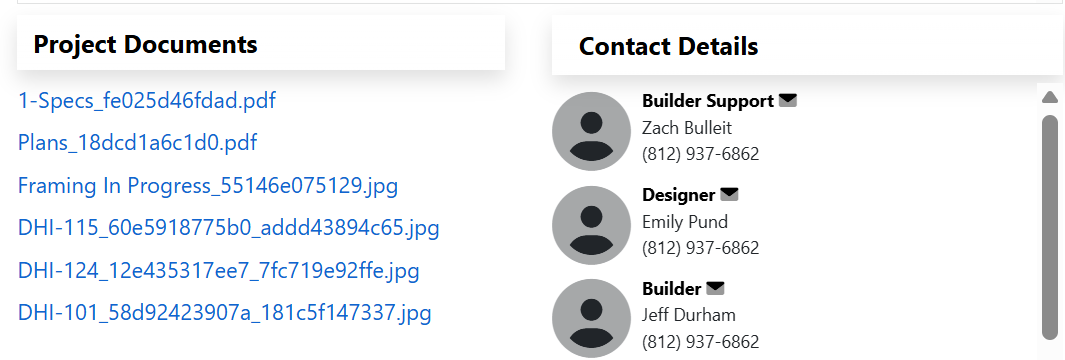Click the contact list scroll up arrow
The height and width of the screenshot is (360, 1065).
point(1049,98)
